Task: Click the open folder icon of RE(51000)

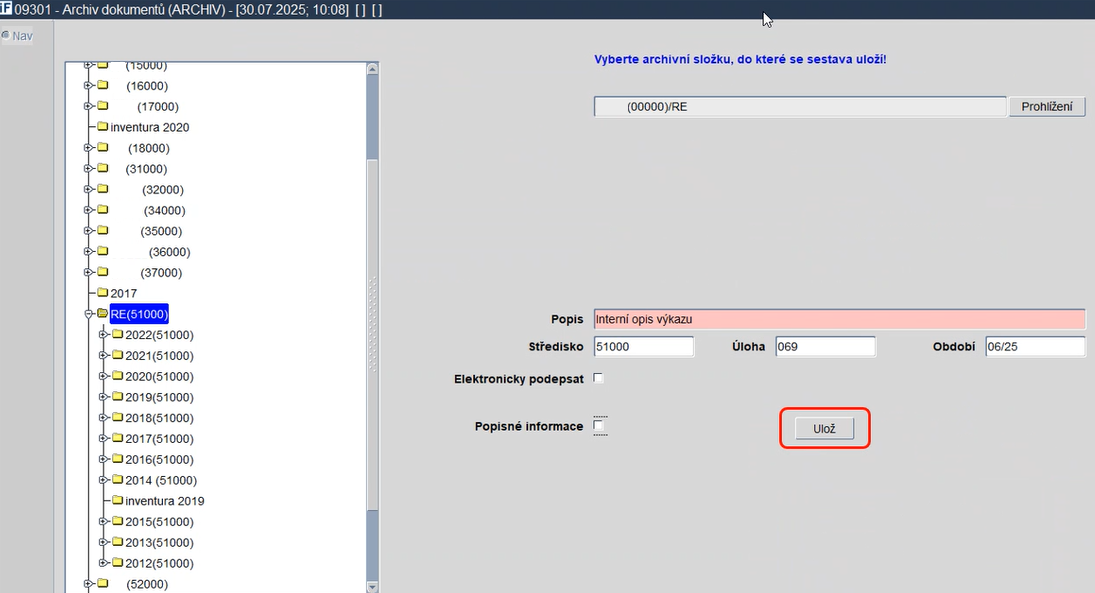Action: 103,314
